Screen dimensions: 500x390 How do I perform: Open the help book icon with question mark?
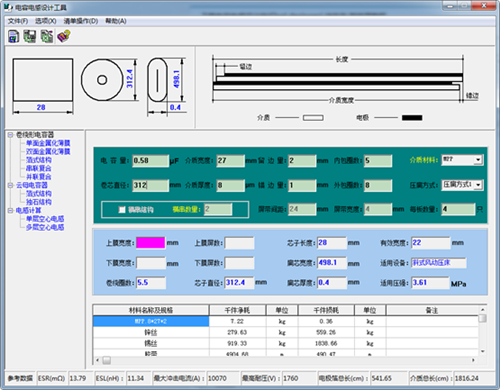point(64,36)
